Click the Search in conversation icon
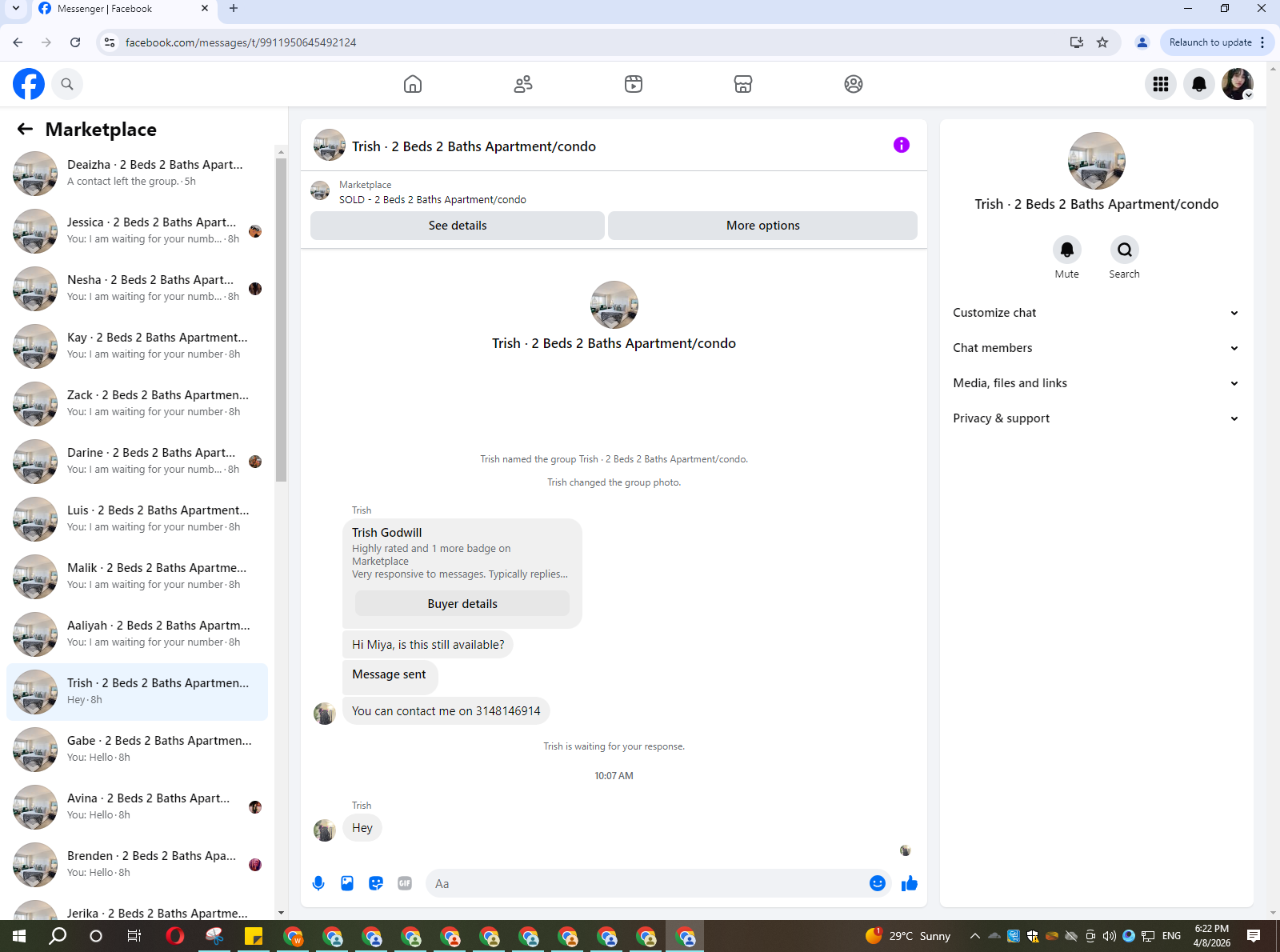This screenshot has width=1280, height=952. click(x=1125, y=250)
